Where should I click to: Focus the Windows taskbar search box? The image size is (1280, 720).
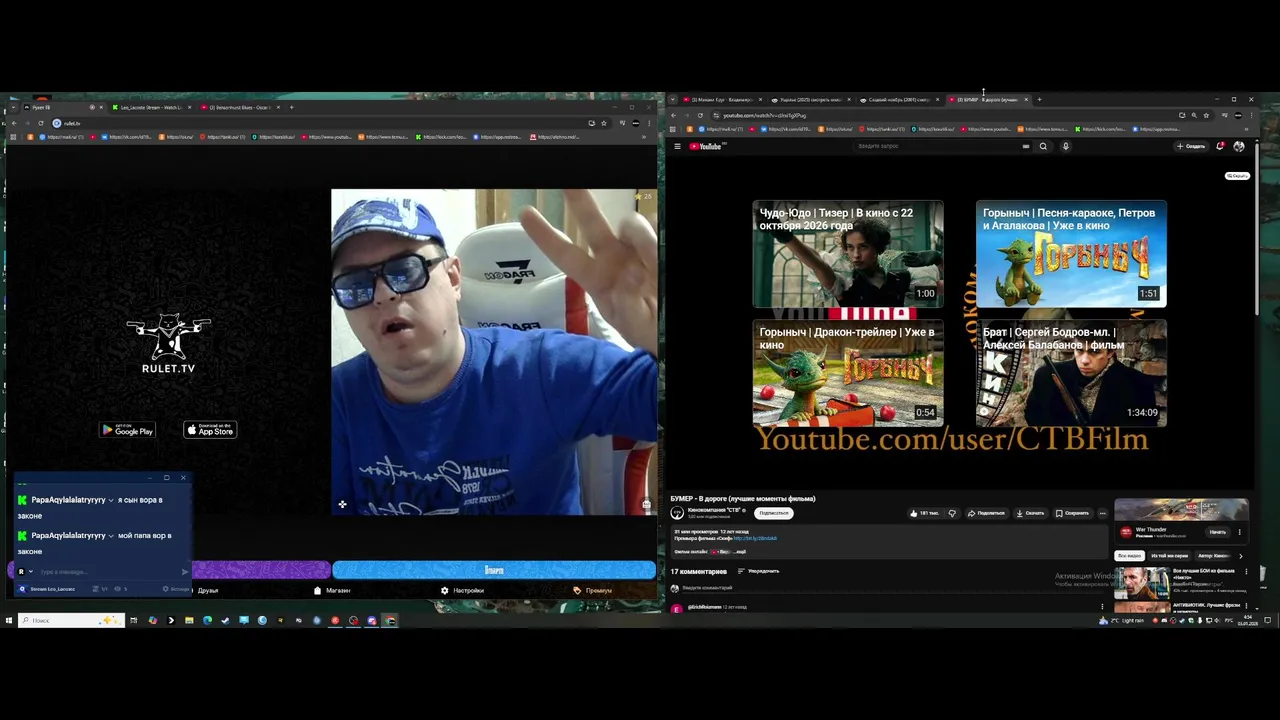70,620
